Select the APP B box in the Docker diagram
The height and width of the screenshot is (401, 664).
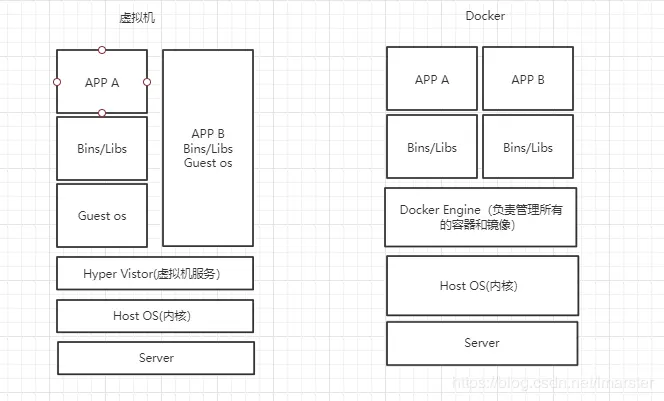[x=528, y=78]
